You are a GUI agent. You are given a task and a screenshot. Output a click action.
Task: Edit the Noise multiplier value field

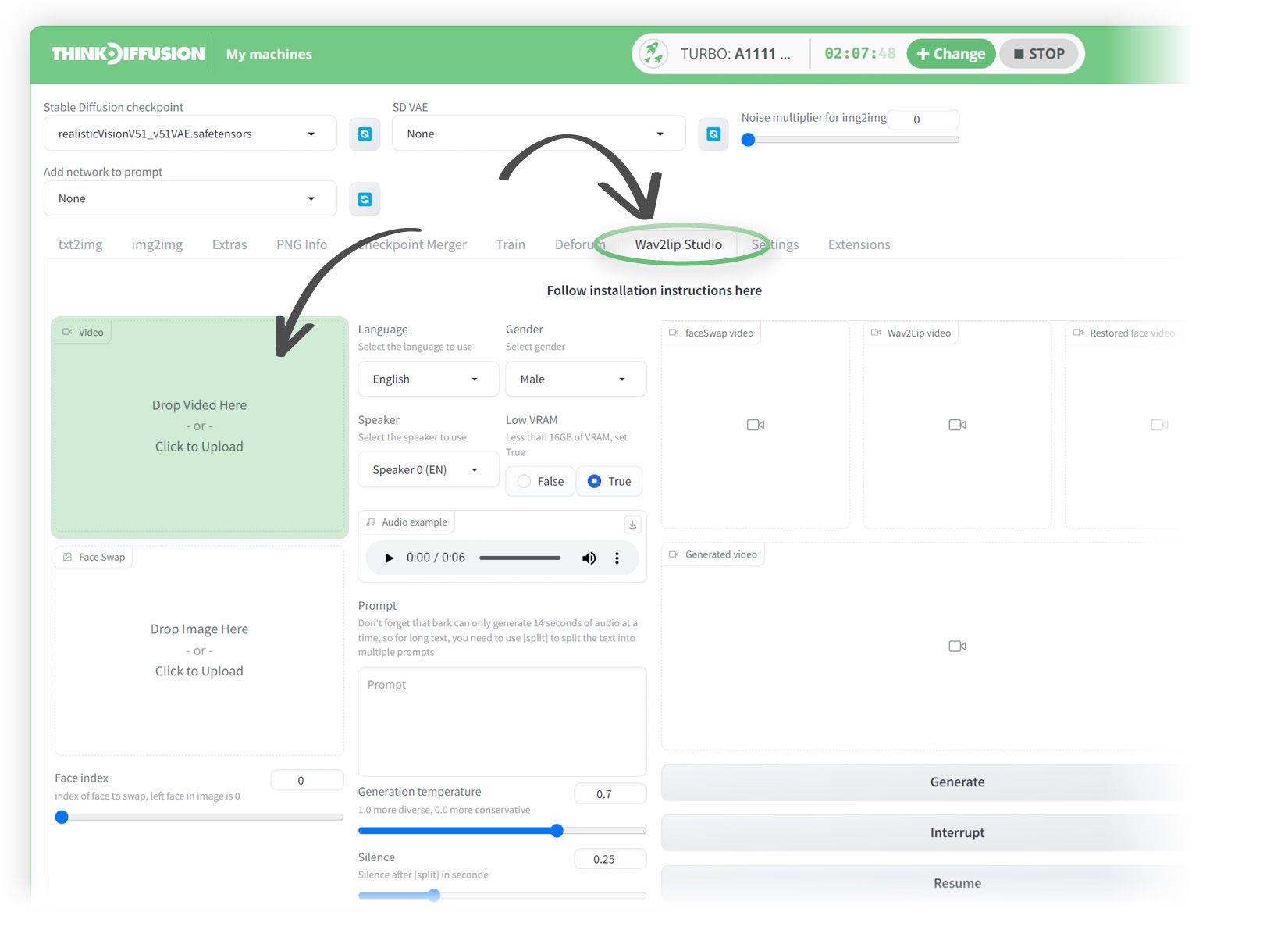pos(923,119)
